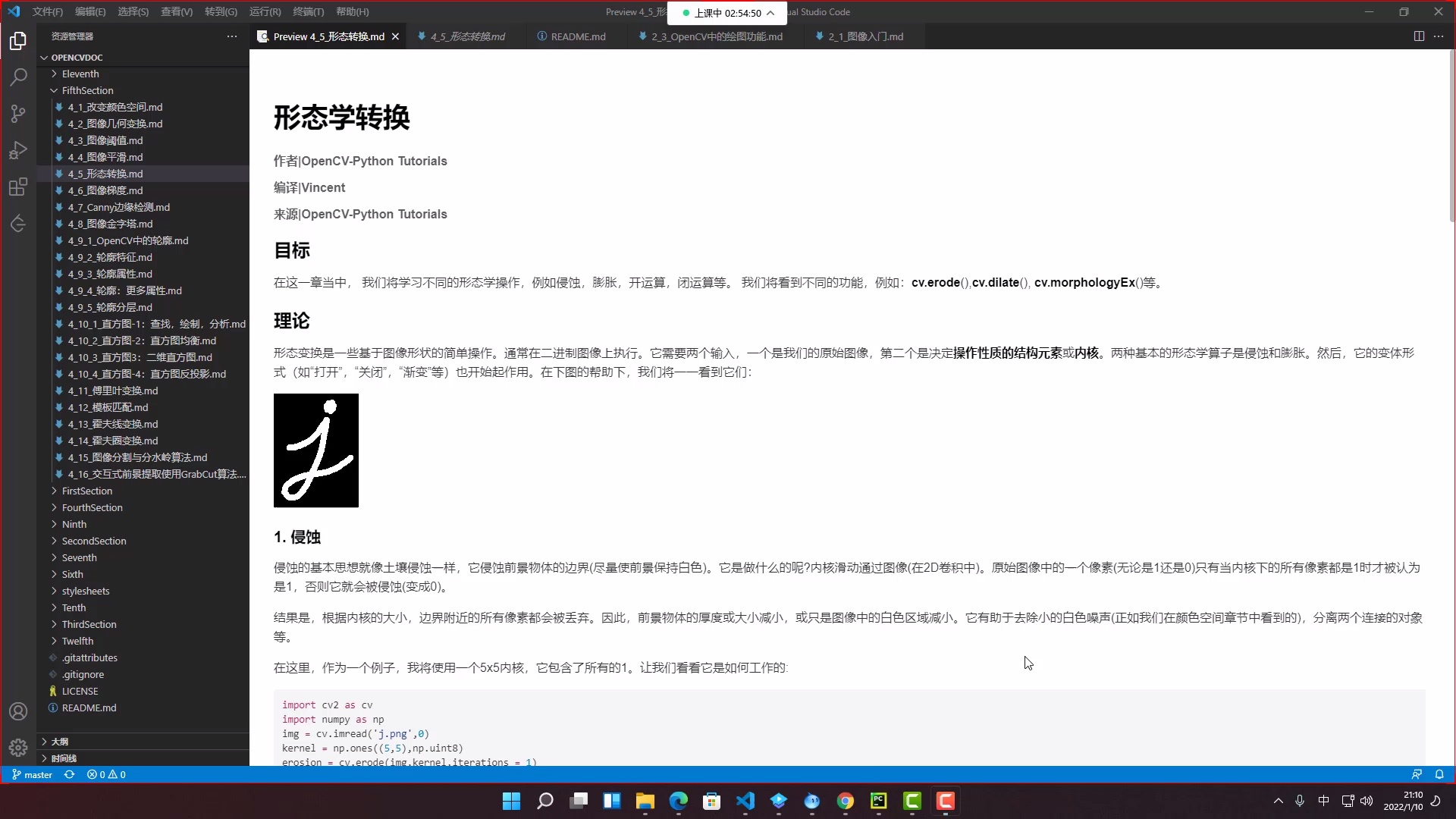Open the errors and warnings indicator
The image size is (1456, 819).
click(x=105, y=774)
